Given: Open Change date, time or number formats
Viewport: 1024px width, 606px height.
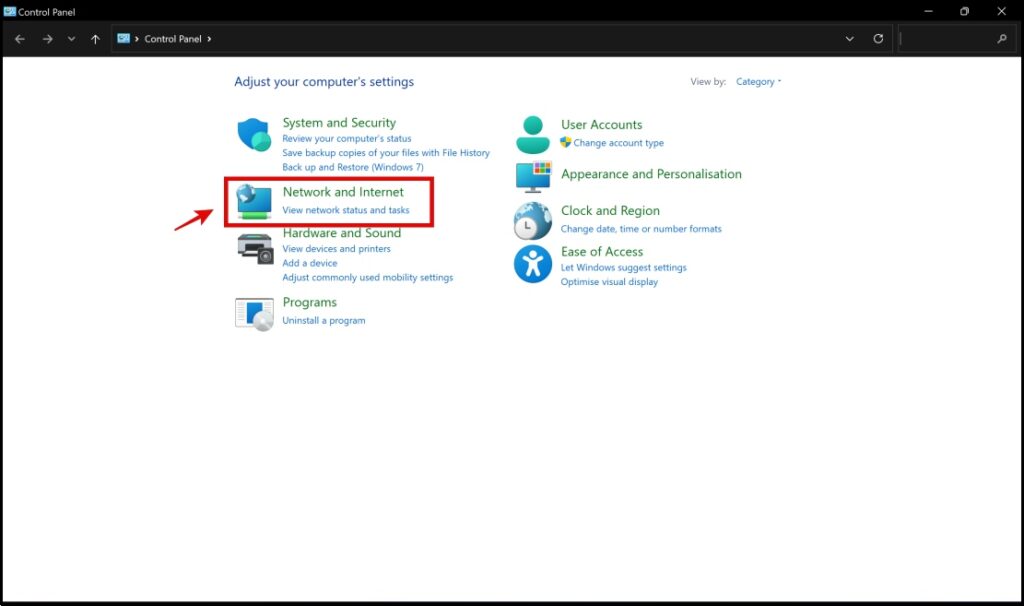Looking at the screenshot, I should (x=641, y=229).
